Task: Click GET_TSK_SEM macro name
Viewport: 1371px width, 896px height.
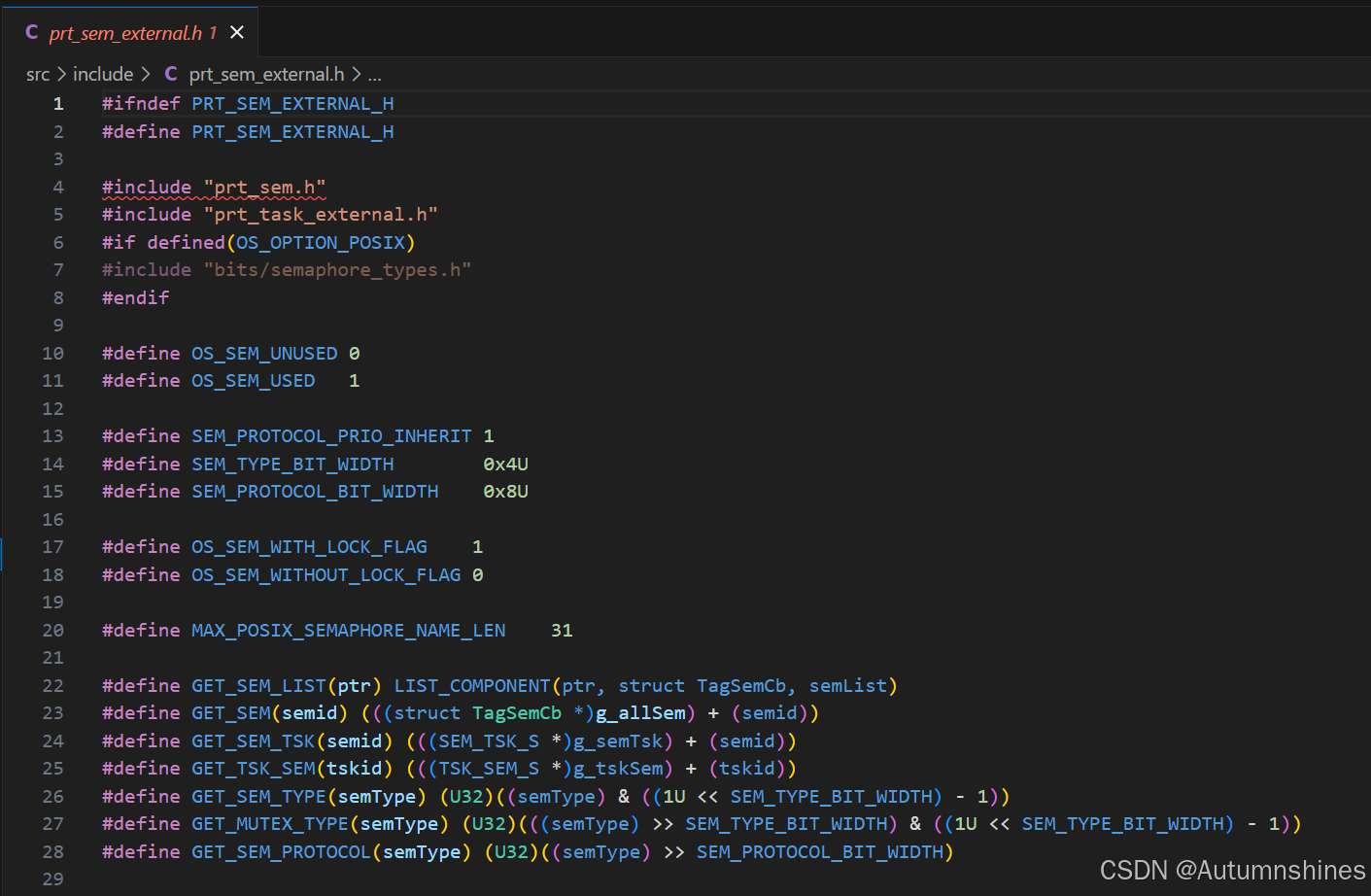Action: click(x=254, y=769)
